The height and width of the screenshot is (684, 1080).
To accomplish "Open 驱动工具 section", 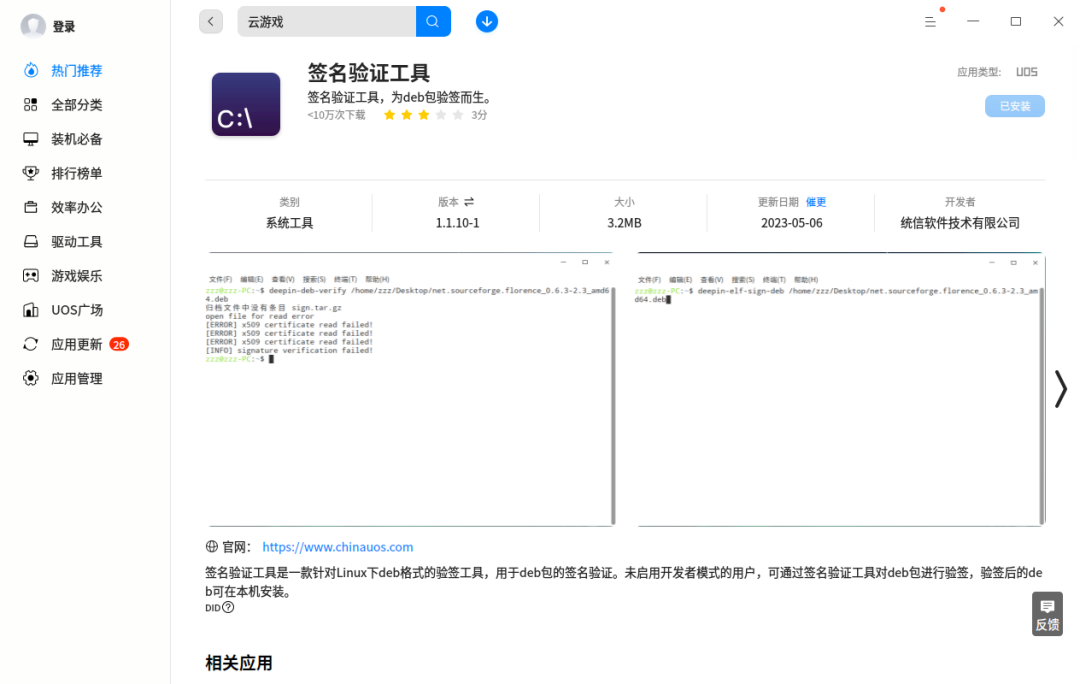I will [x=76, y=242].
